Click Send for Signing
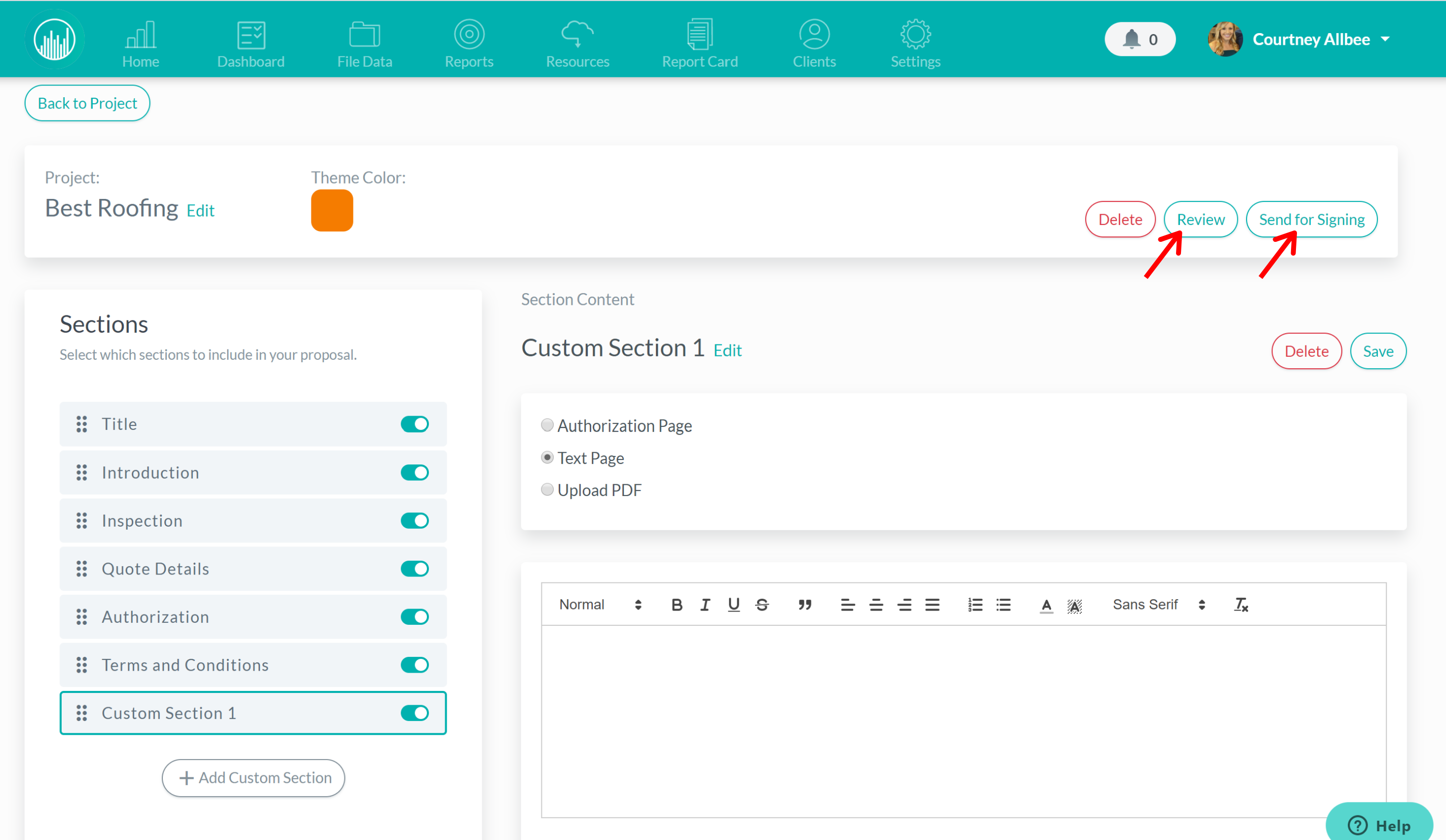1446x840 pixels. click(x=1311, y=219)
